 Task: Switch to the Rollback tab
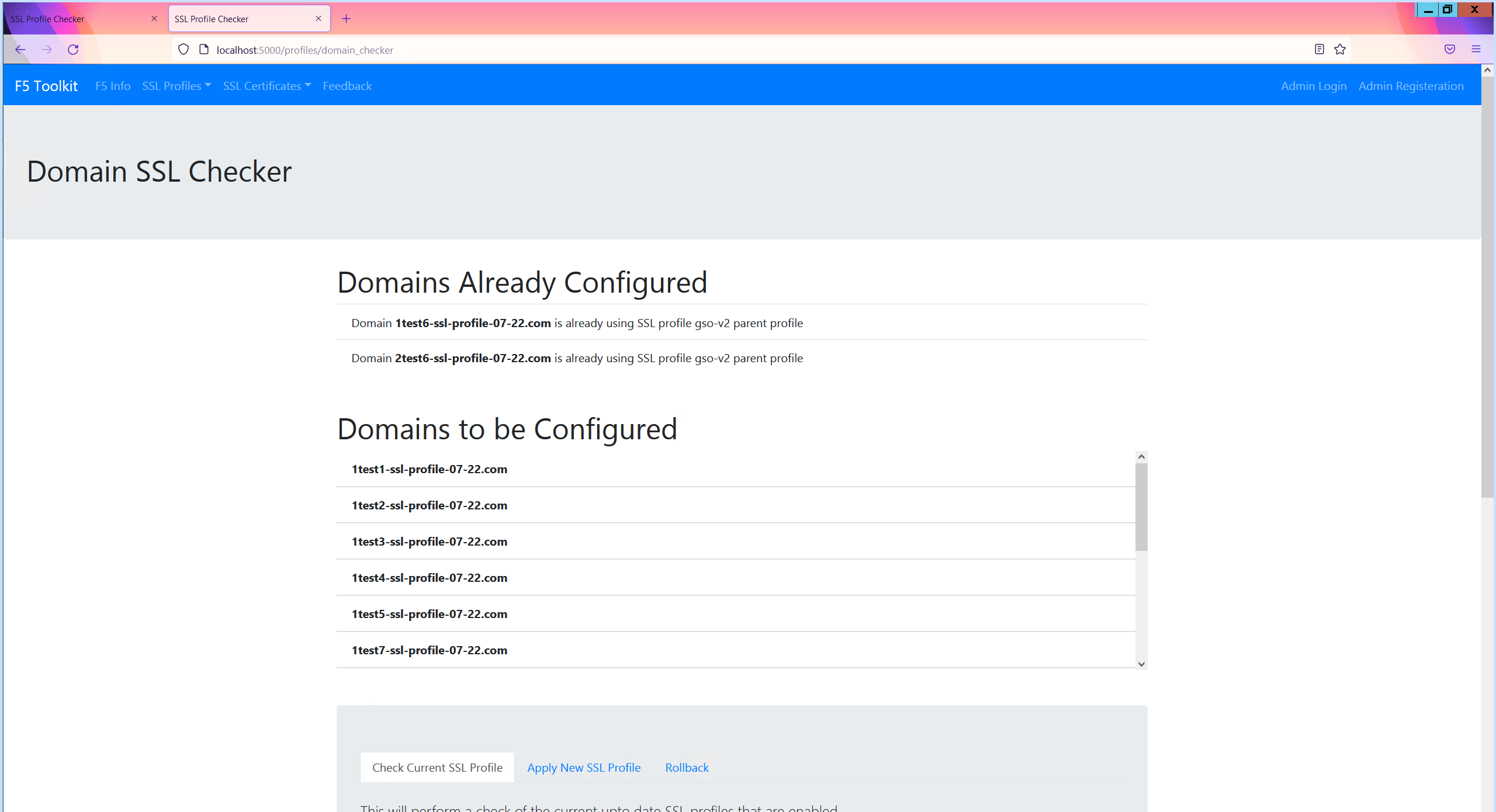[x=687, y=768]
